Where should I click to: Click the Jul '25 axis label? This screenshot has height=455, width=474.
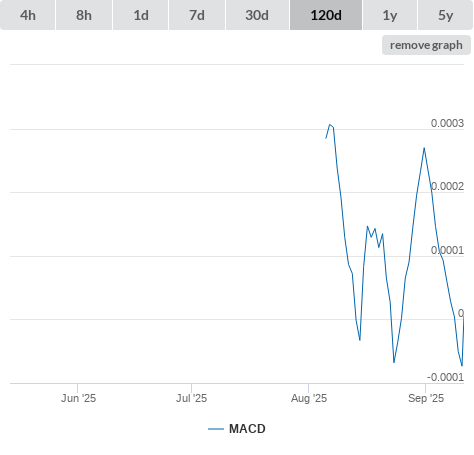(192, 398)
